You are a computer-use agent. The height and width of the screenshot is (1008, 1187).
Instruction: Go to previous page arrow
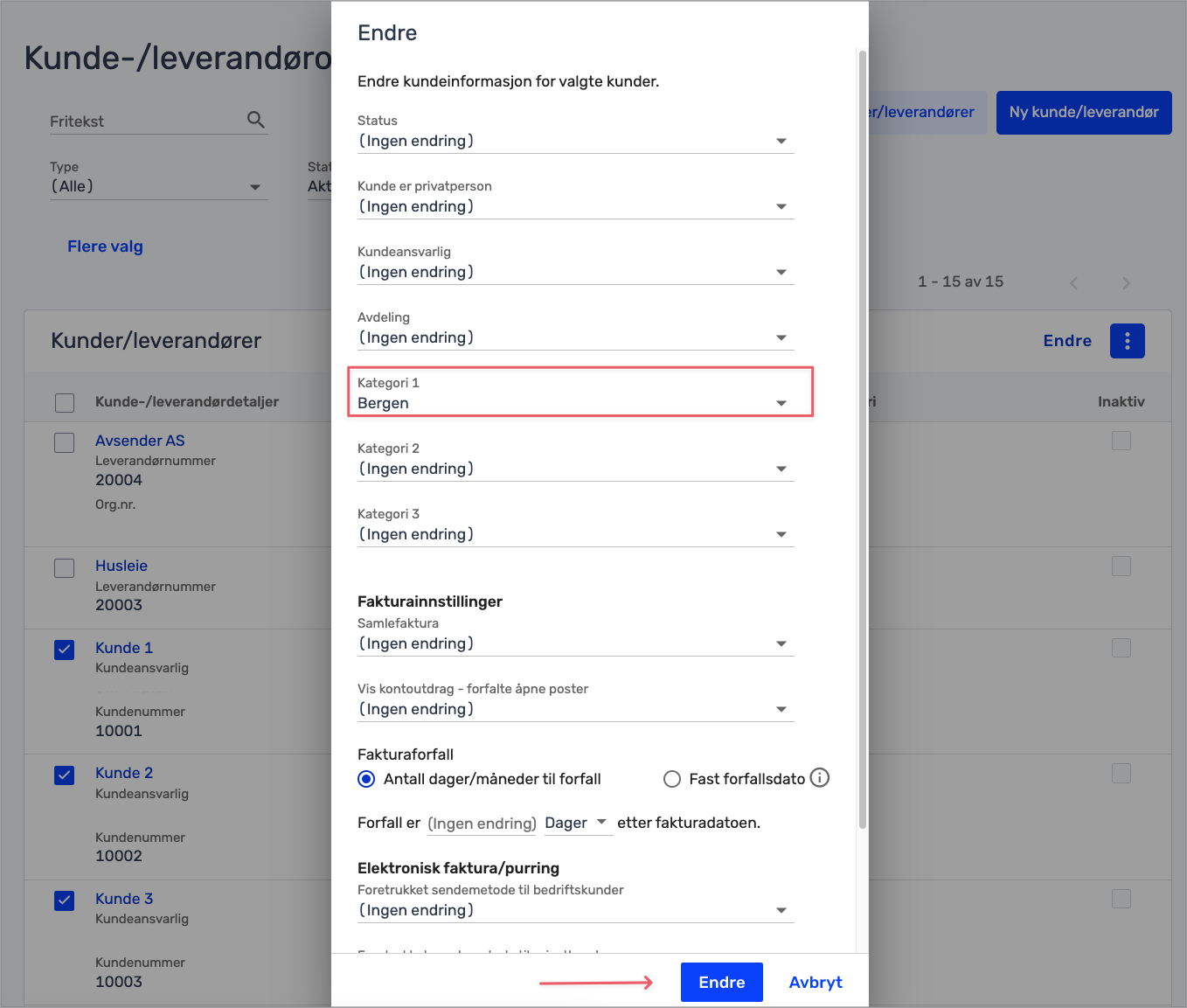1073,282
